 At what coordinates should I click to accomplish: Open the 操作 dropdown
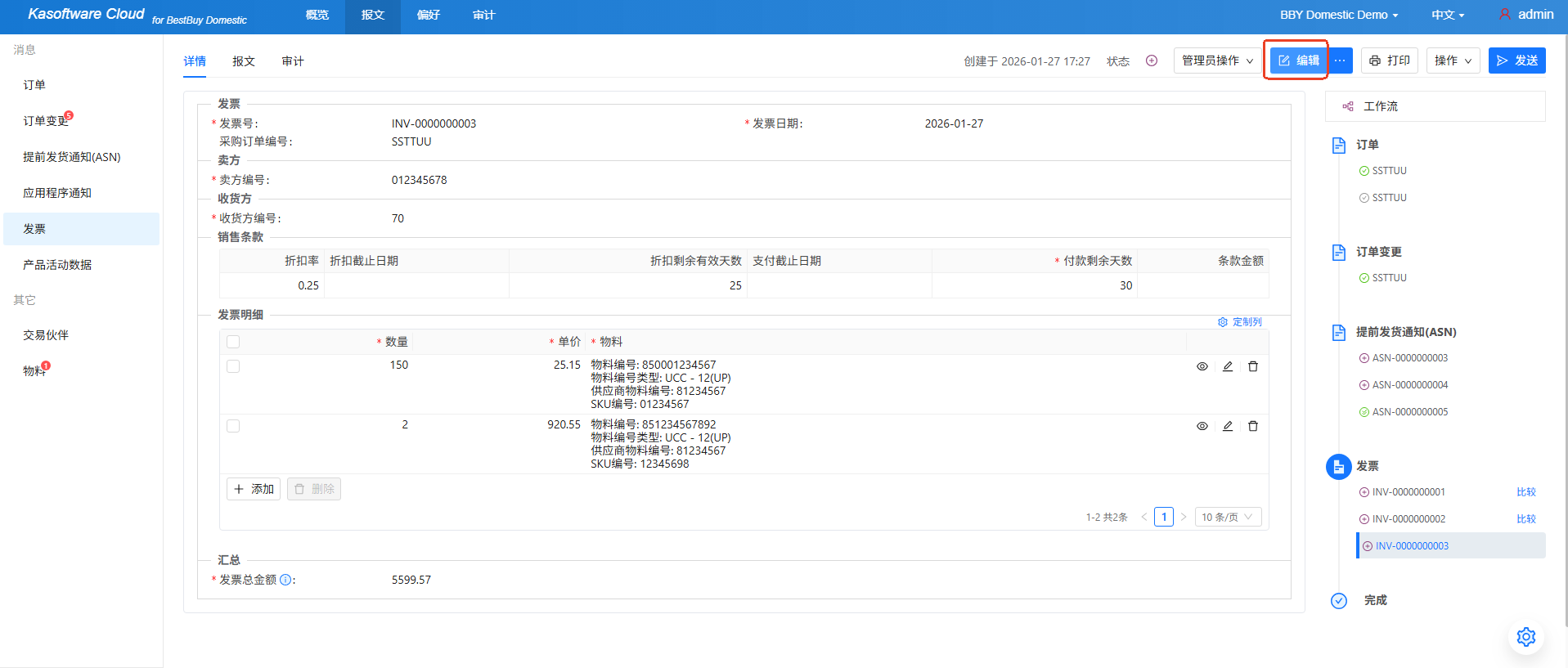click(x=1453, y=61)
